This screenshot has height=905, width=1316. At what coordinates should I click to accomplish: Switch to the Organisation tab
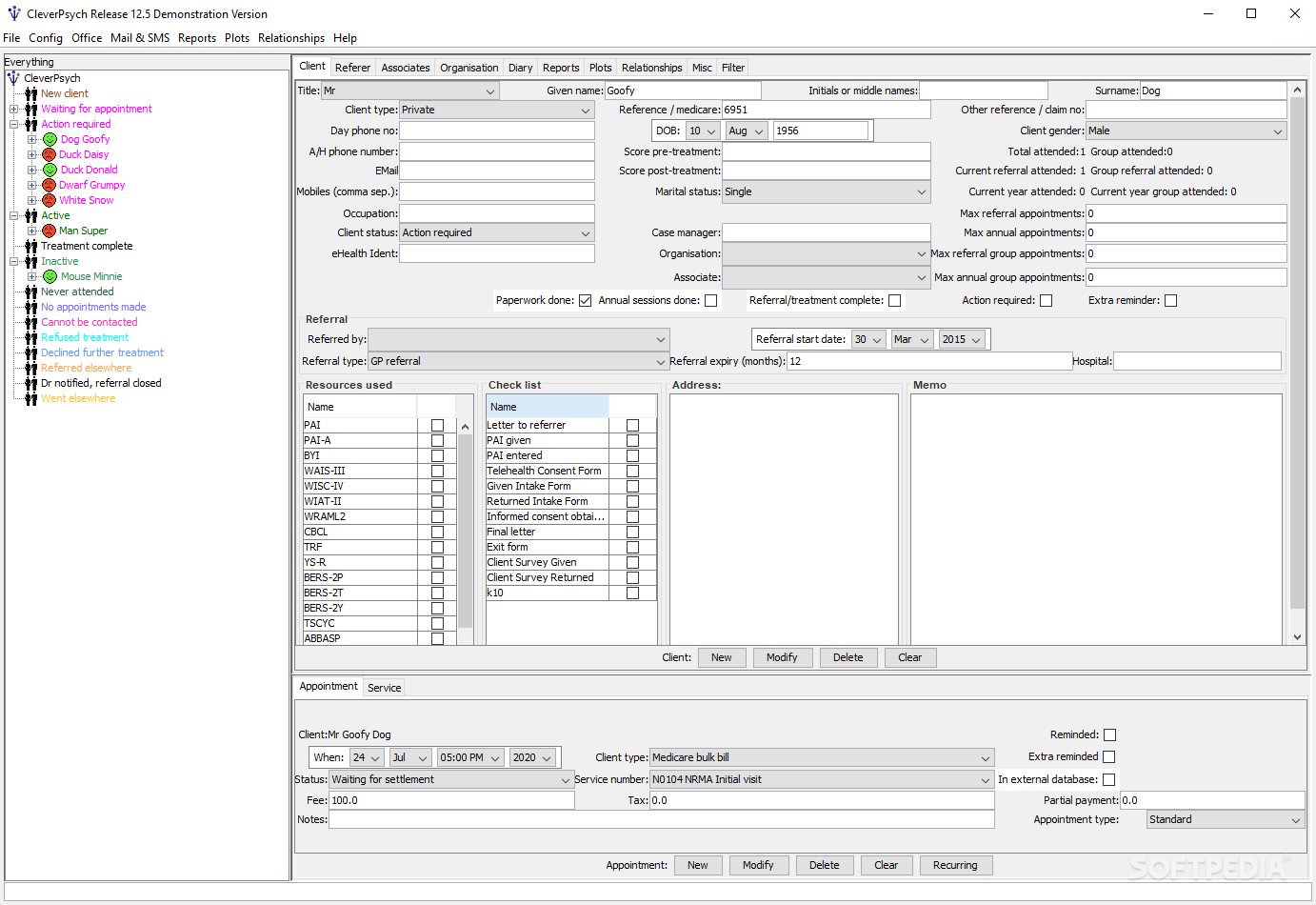469,68
